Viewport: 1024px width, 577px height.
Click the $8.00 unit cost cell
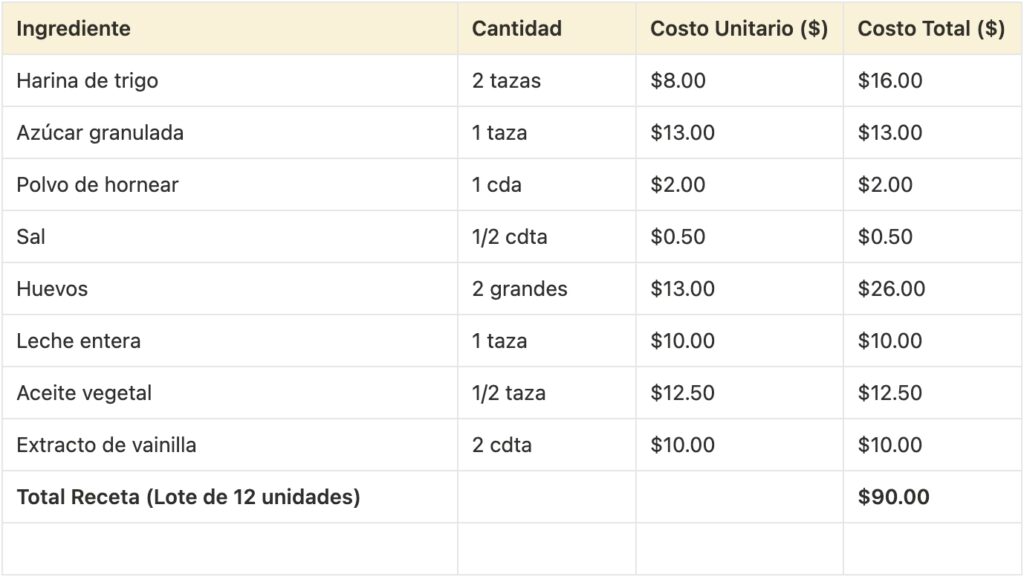click(x=677, y=81)
